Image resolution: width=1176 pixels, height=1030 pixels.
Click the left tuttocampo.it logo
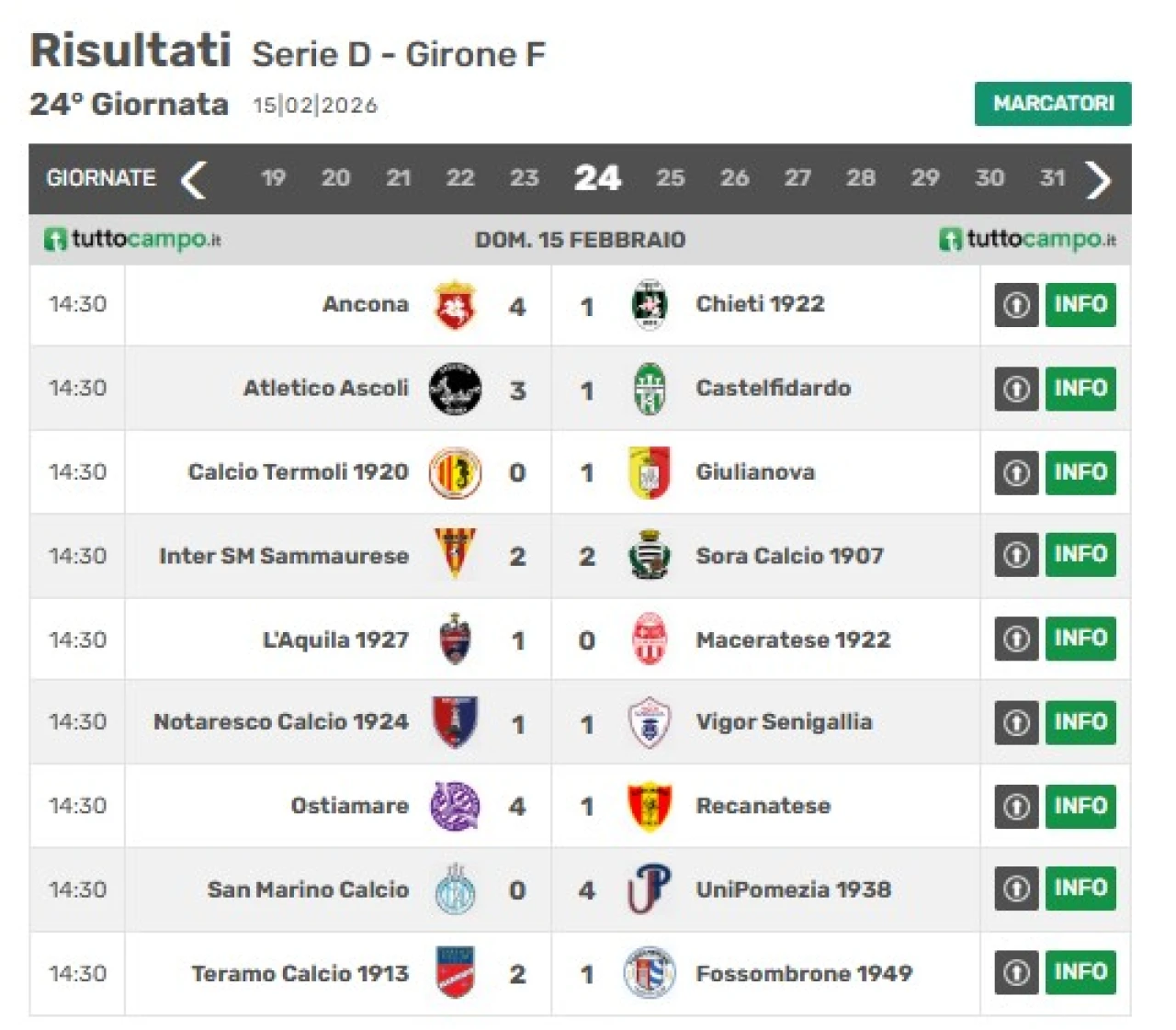[133, 240]
